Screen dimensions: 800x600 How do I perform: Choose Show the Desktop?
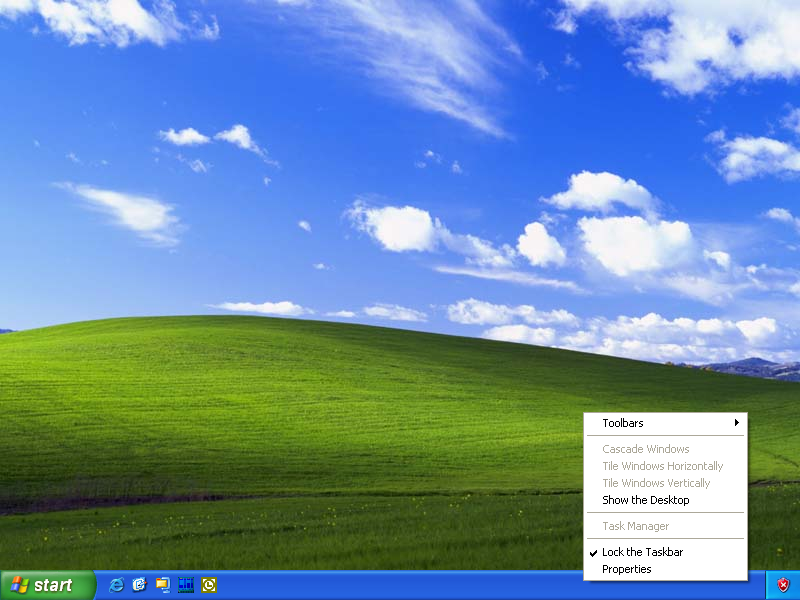[x=665, y=500]
